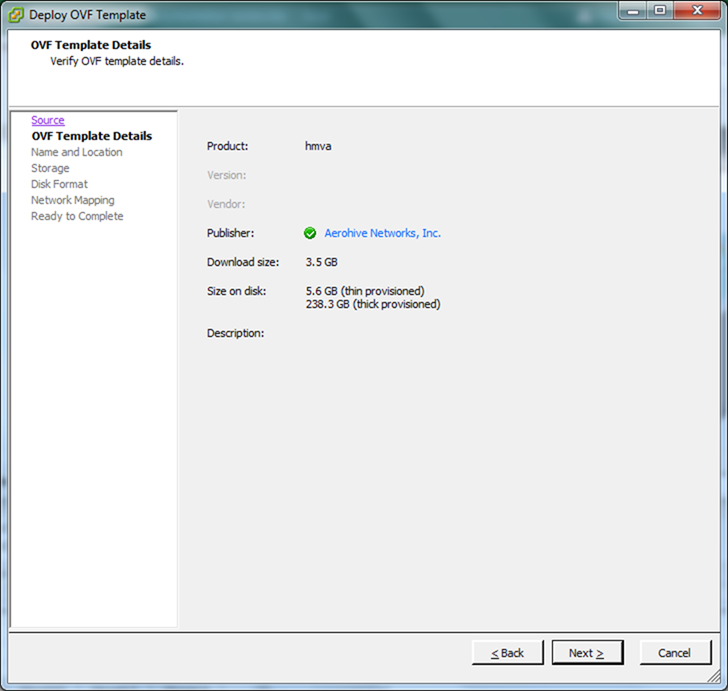Select the Network Mapping wizard step
This screenshot has height=691, width=728.
coord(72,200)
